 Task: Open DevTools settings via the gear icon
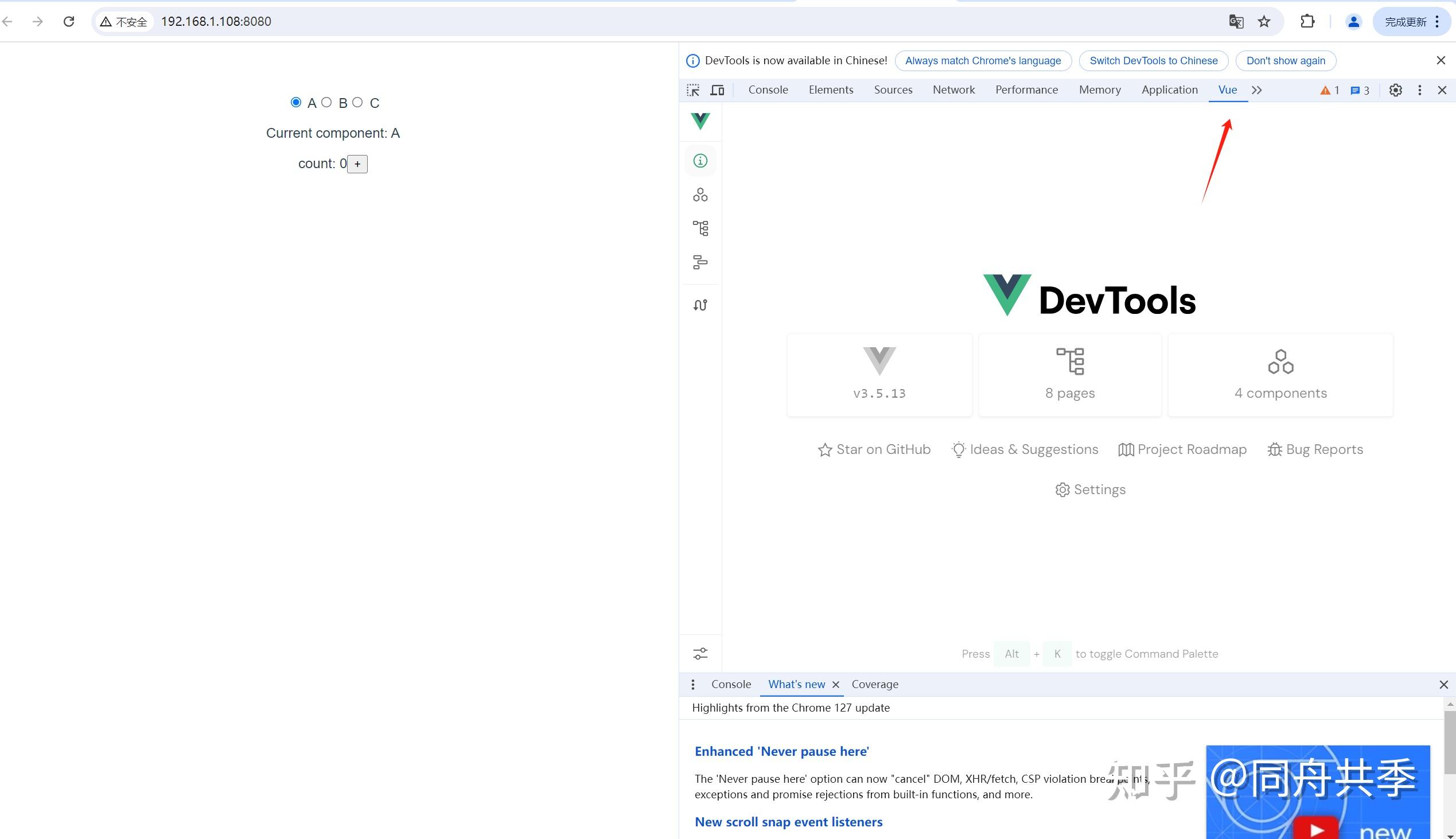click(x=1395, y=90)
